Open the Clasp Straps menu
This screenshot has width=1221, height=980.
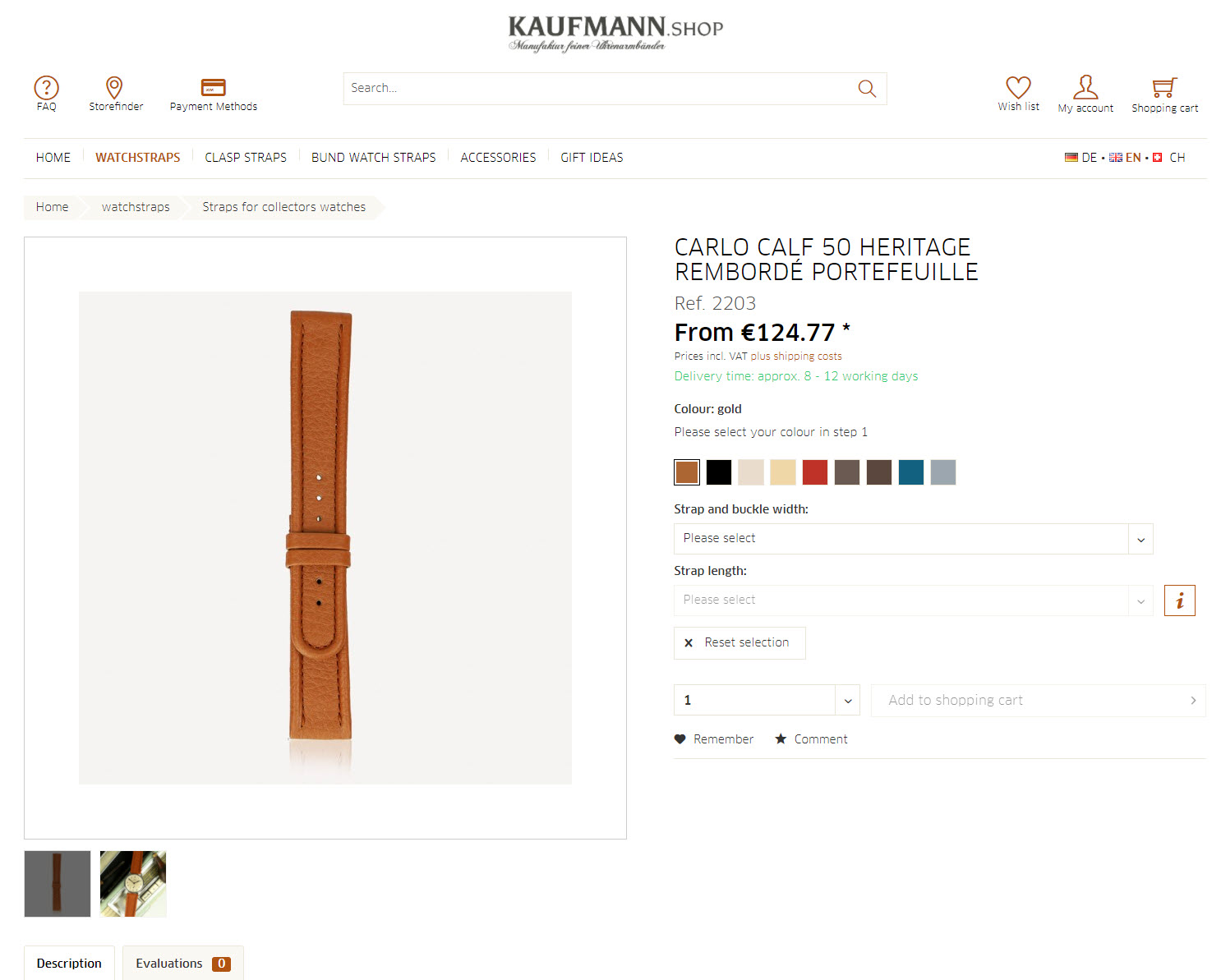click(246, 158)
